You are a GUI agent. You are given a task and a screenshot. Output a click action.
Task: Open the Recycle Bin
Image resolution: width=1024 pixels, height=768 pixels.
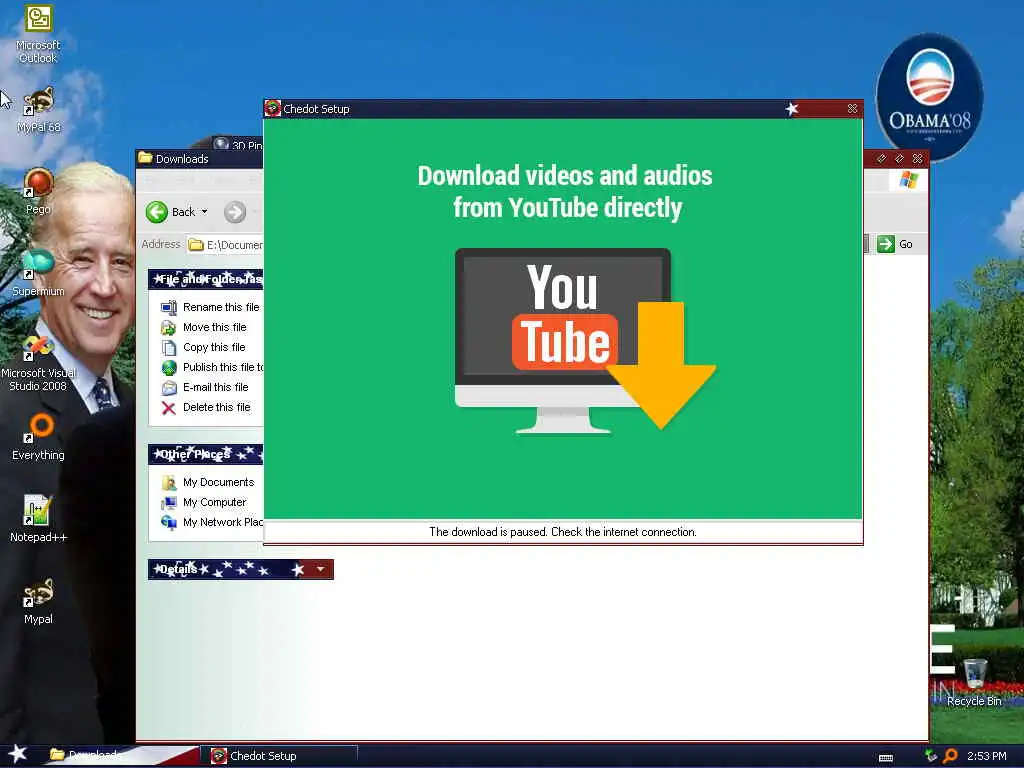tap(974, 682)
